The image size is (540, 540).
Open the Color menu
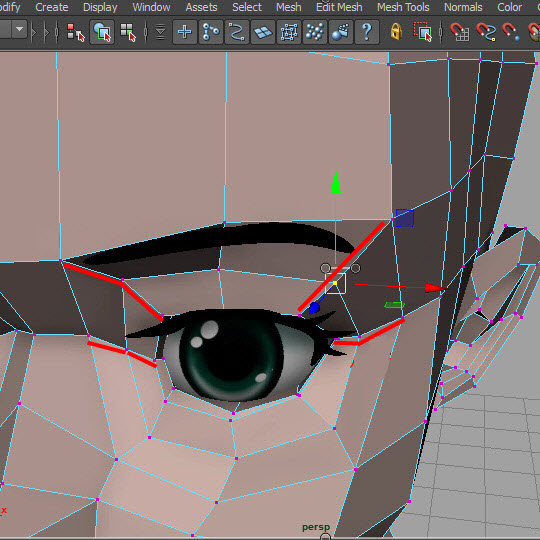(509, 7)
